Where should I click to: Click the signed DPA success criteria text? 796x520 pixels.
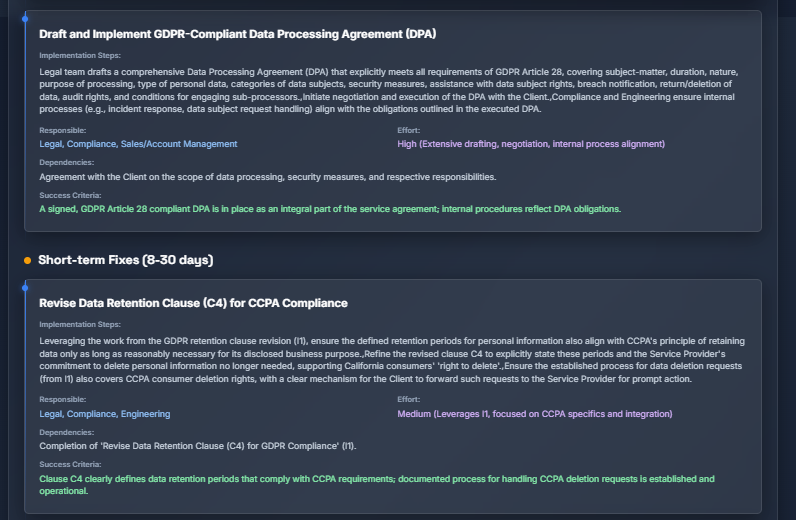pyautogui.click(x=330, y=209)
